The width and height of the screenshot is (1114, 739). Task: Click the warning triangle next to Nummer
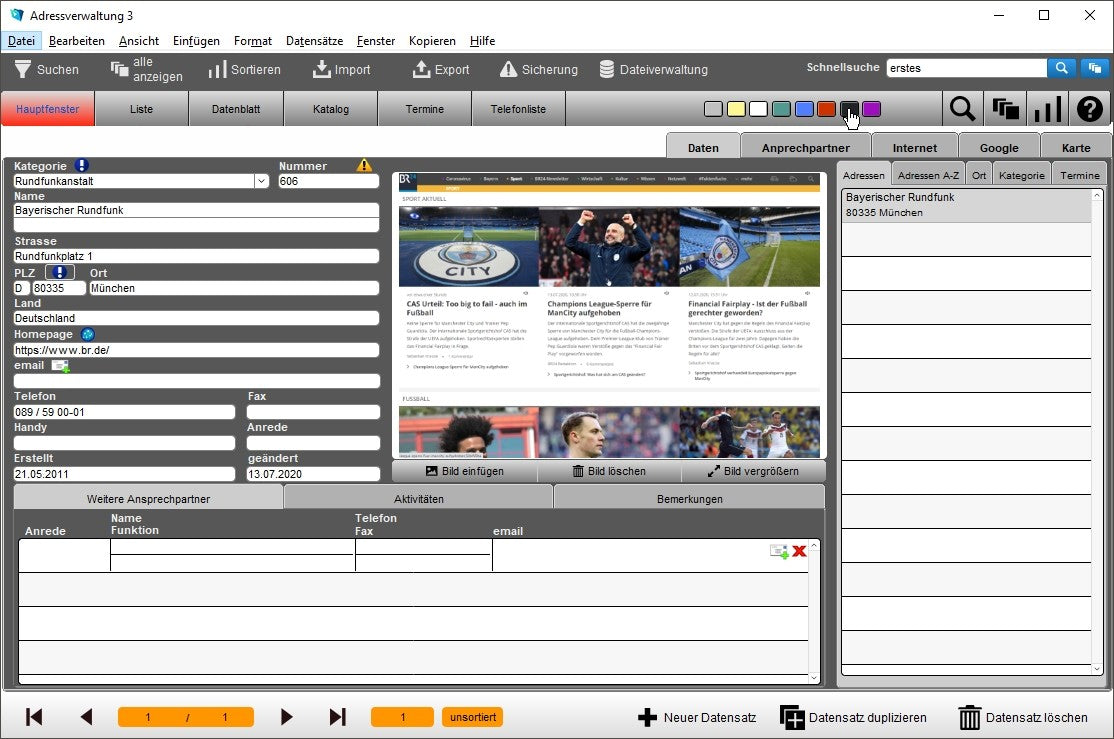[364, 166]
